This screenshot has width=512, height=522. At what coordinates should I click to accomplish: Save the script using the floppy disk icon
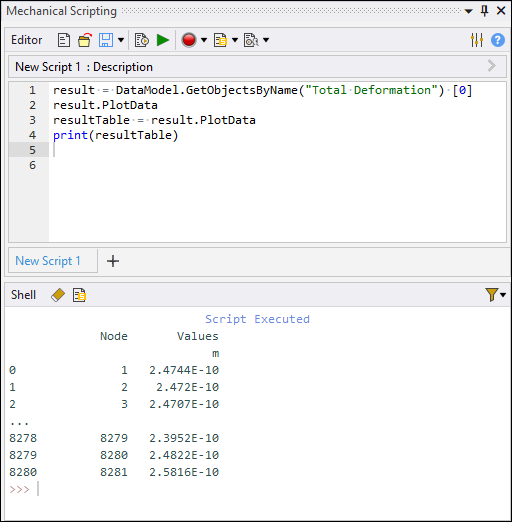point(106,40)
